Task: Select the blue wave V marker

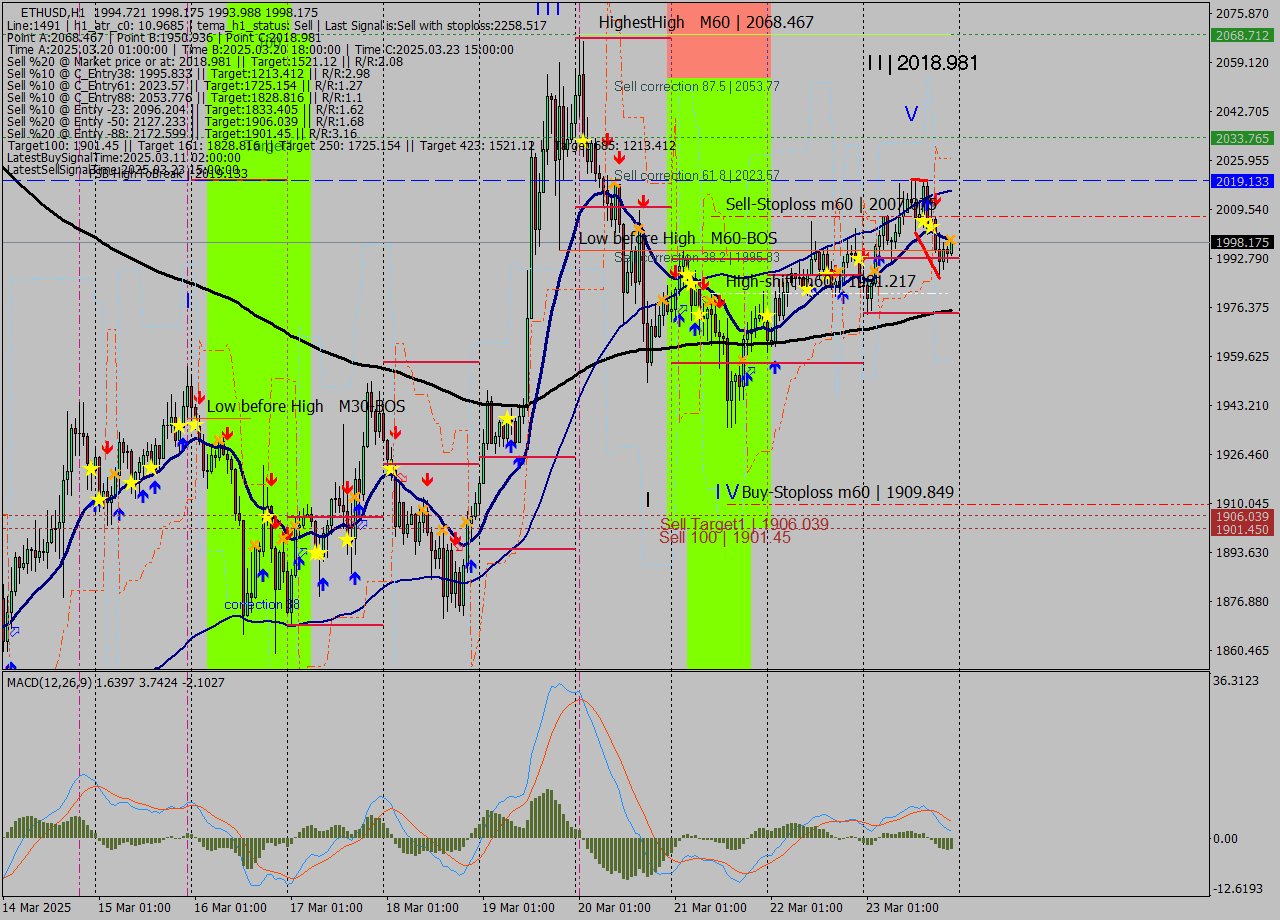Action: tap(911, 114)
